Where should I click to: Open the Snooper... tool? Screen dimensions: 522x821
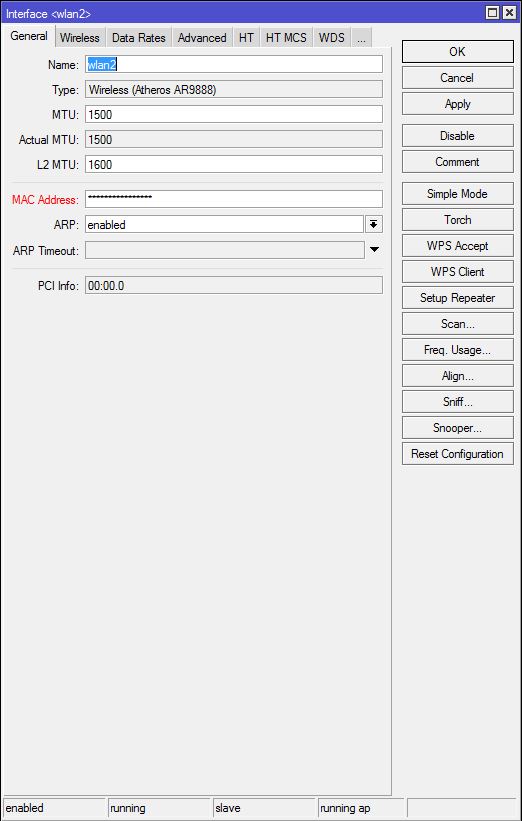pyautogui.click(x=457, y=428)
